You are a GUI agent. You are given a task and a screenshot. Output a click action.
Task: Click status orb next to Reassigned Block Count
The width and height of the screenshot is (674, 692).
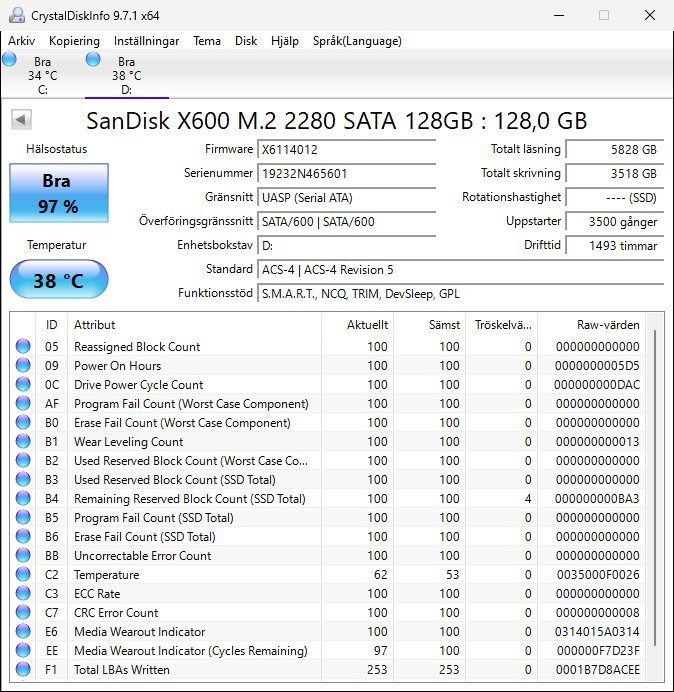click(23, 347)
